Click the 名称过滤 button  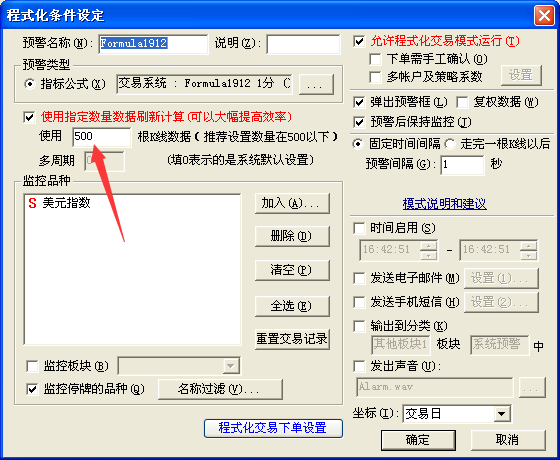[220, 389]
